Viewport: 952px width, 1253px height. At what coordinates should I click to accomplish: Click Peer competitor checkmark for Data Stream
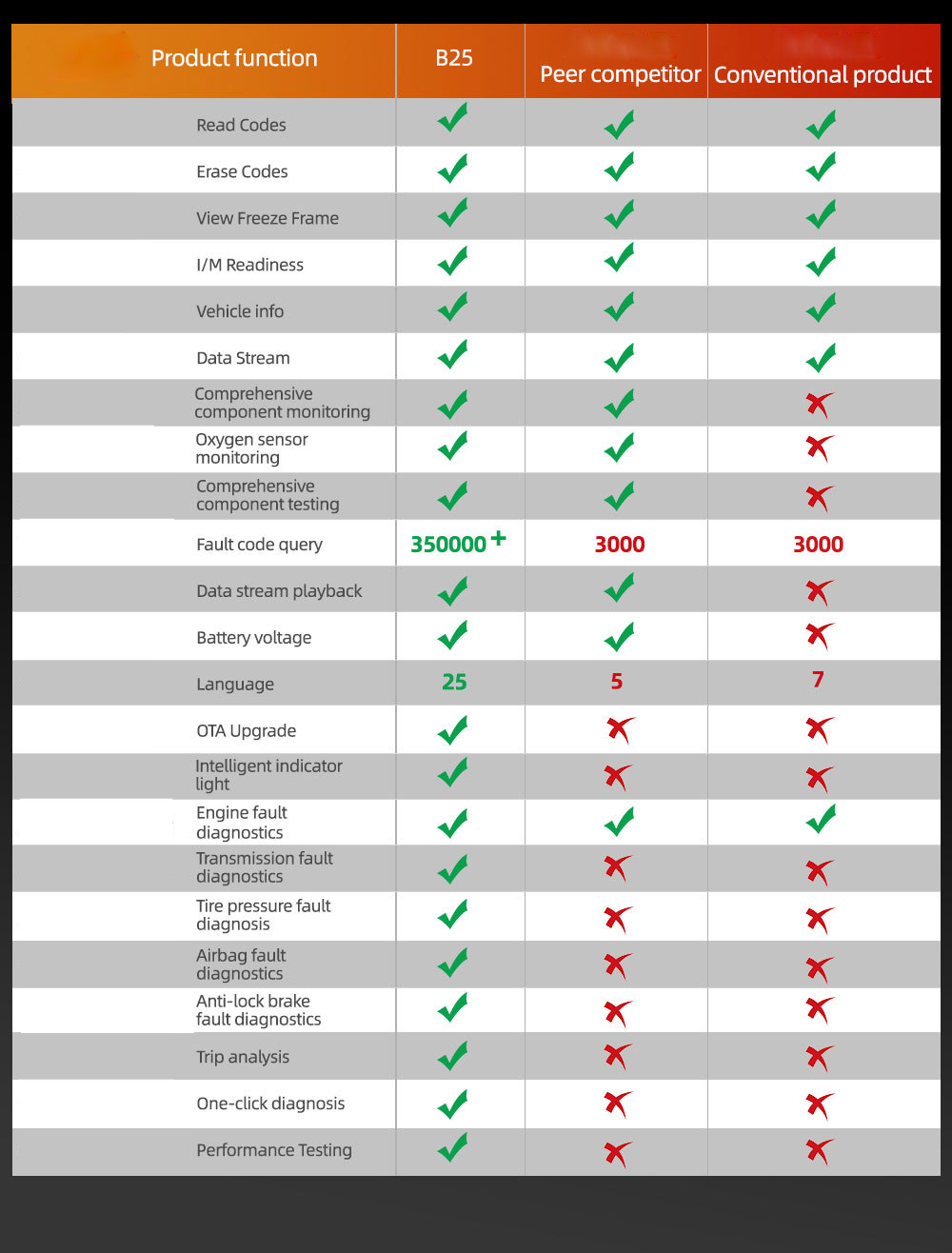pyautogui.click(x=619, y=358)
